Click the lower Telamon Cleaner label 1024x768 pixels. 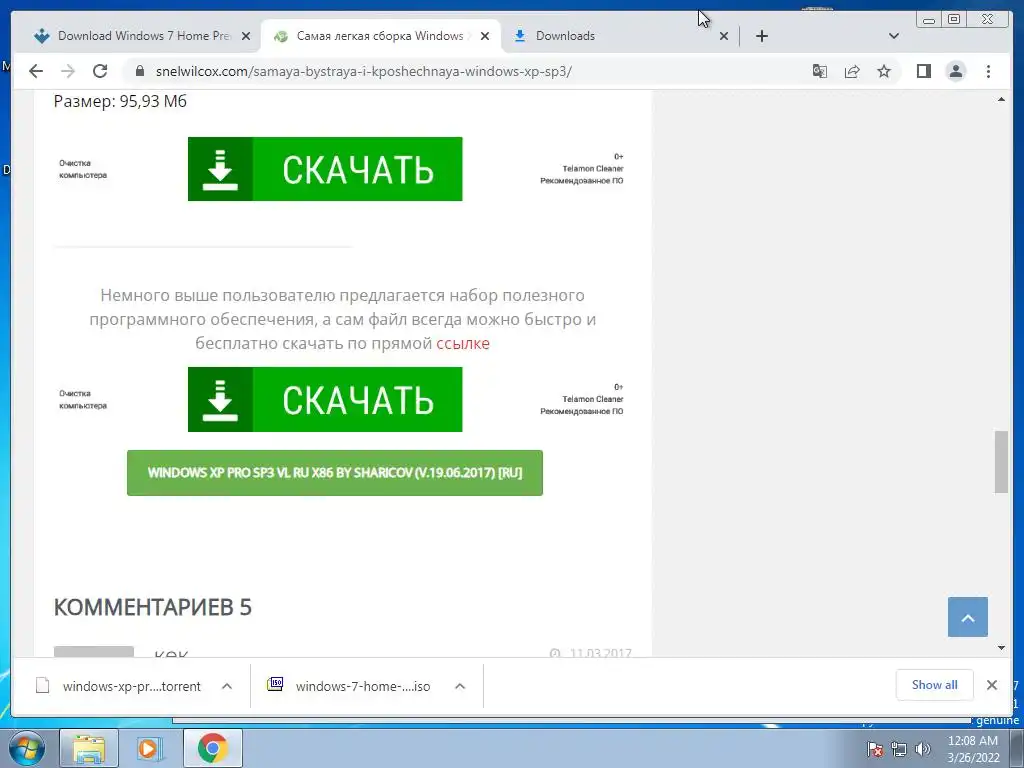tap(592, 399)
